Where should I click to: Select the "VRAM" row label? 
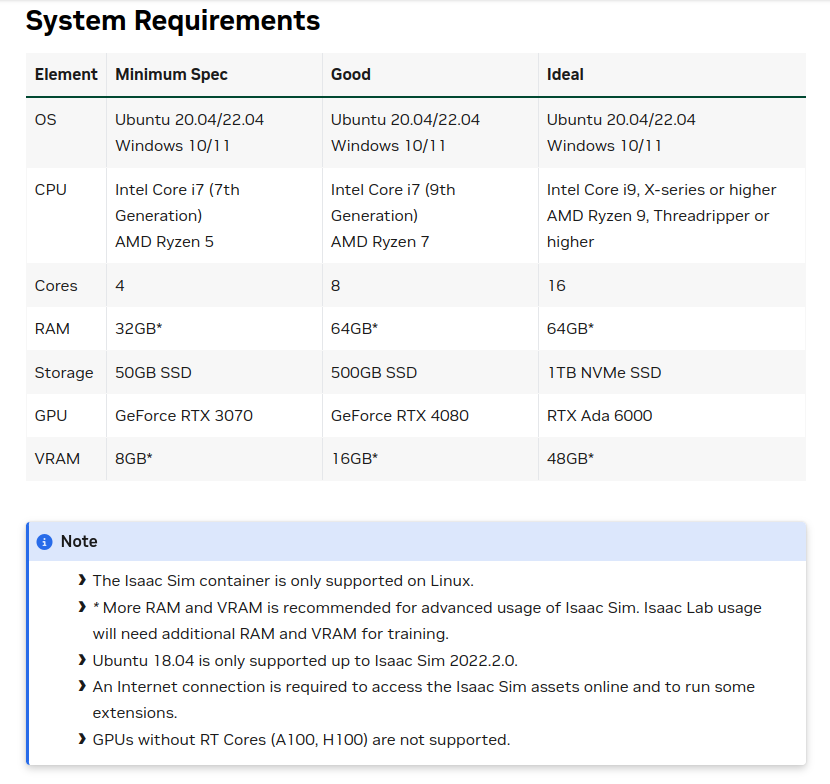pyautogui.click(x=57, y=458)
